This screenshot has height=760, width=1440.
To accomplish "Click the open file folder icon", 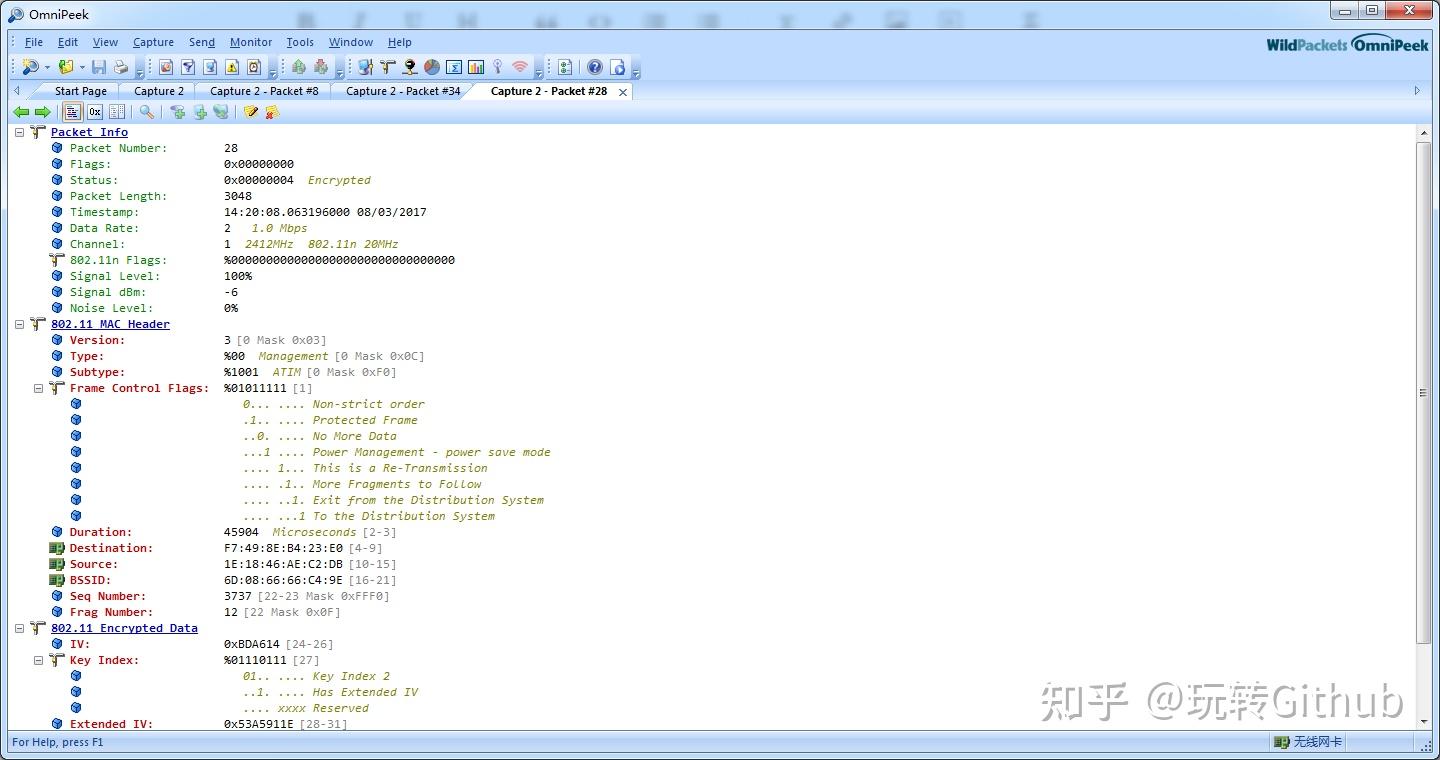I will (x=66, y=67).
